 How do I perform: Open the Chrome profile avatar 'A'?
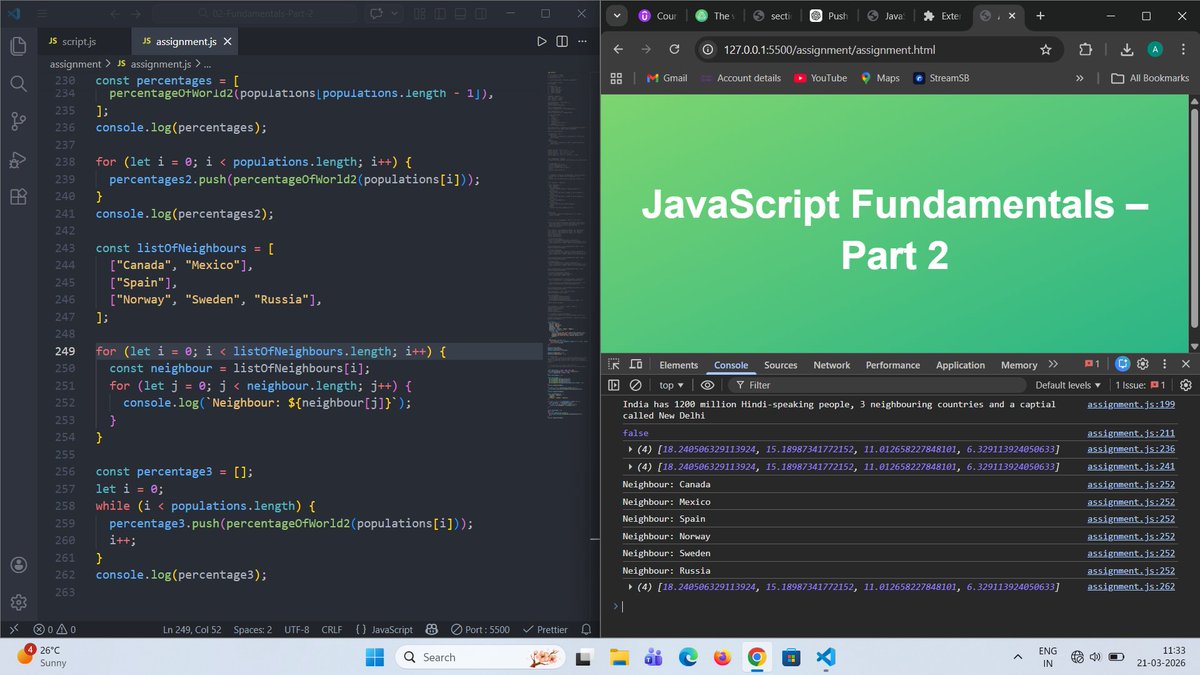pos(1155,50)
